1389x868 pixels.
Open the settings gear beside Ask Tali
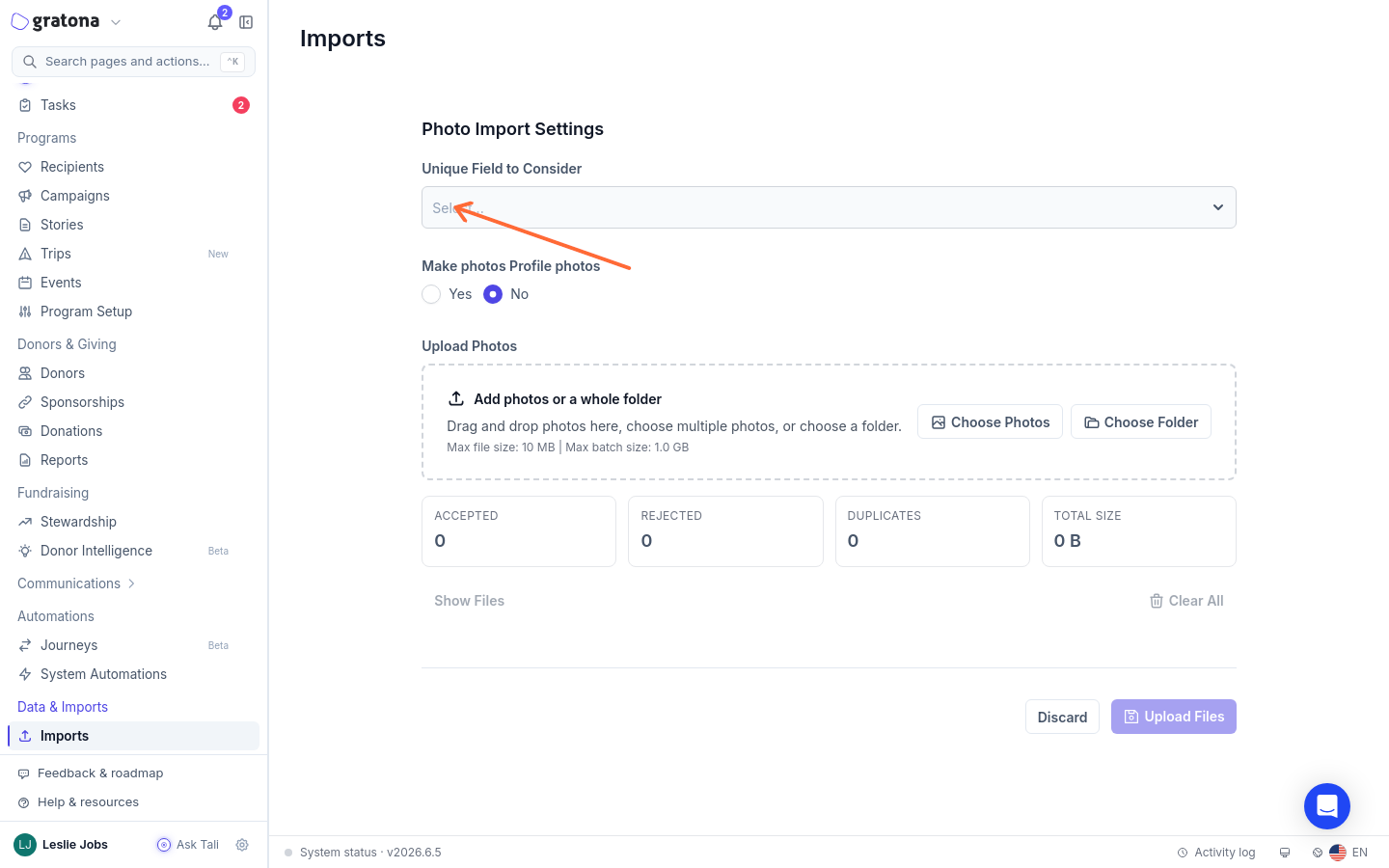[242, 845]
